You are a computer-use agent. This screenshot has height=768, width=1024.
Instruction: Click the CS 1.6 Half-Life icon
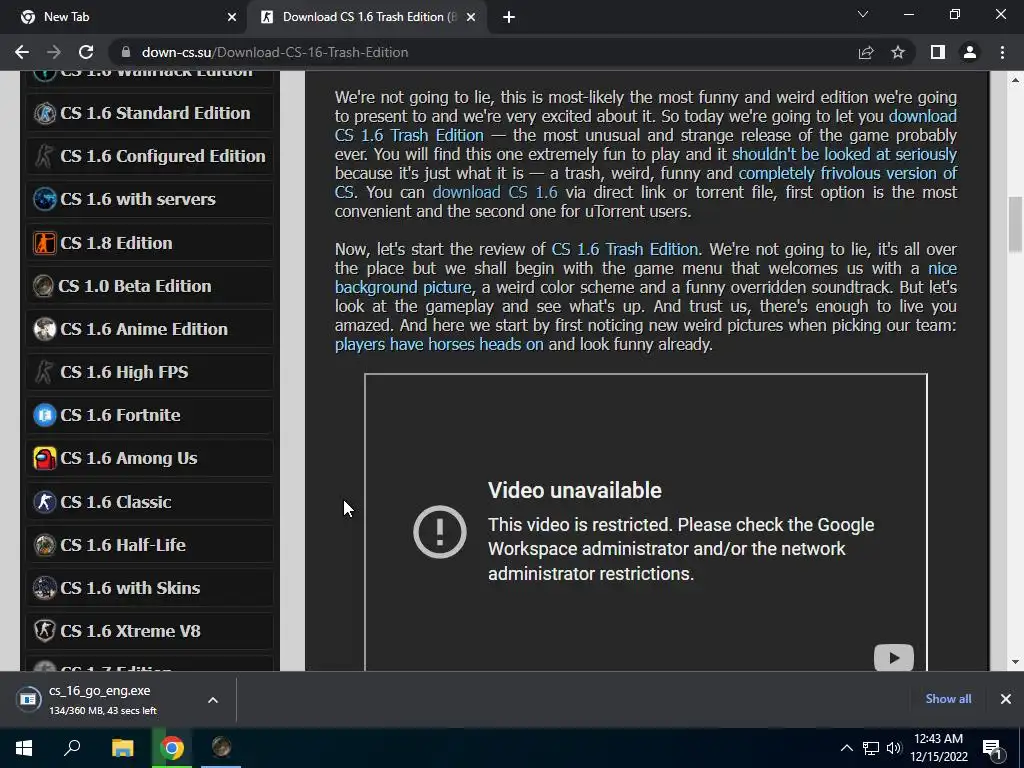(x=44, y=545)
